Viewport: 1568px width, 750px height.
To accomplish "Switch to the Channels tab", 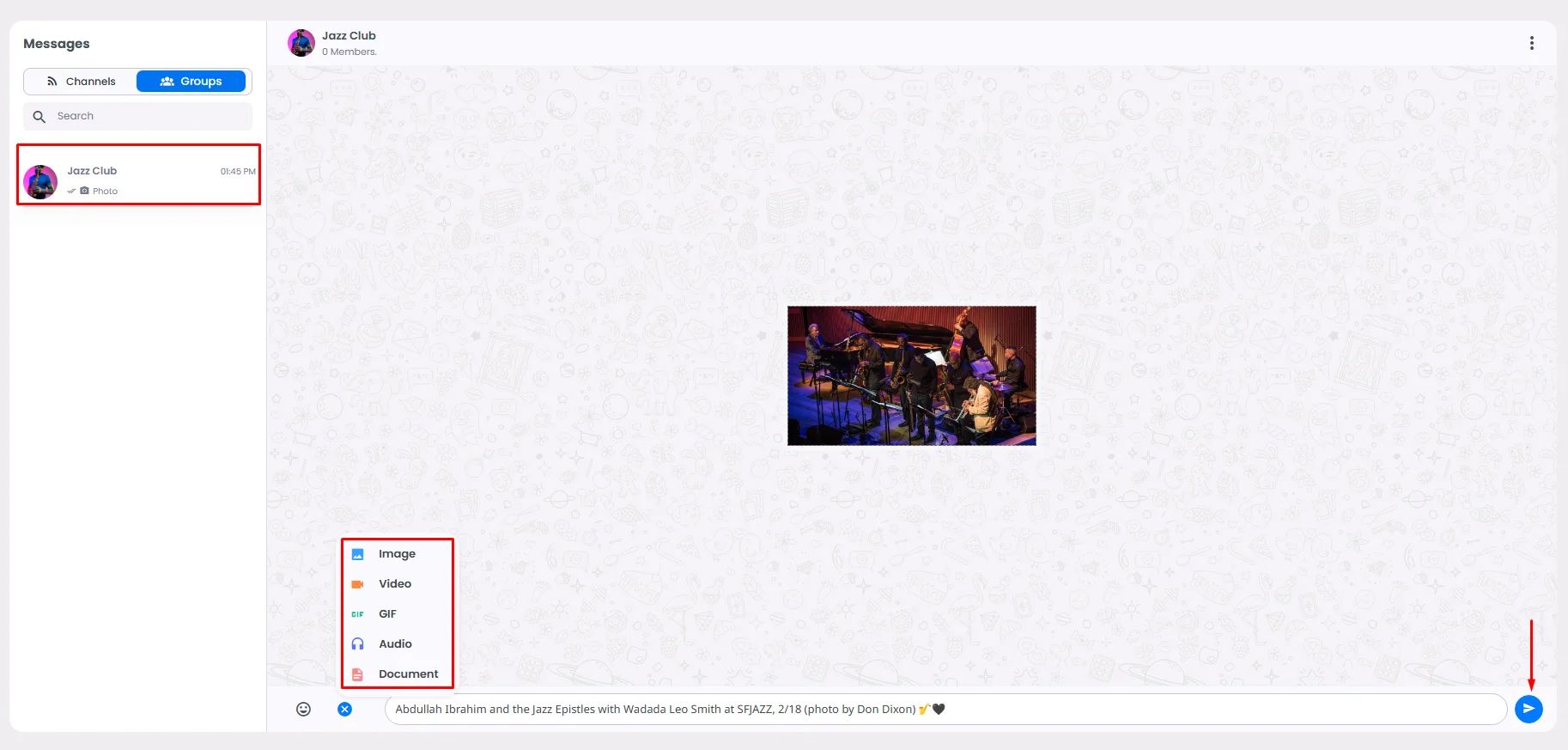I will [81, 82].
